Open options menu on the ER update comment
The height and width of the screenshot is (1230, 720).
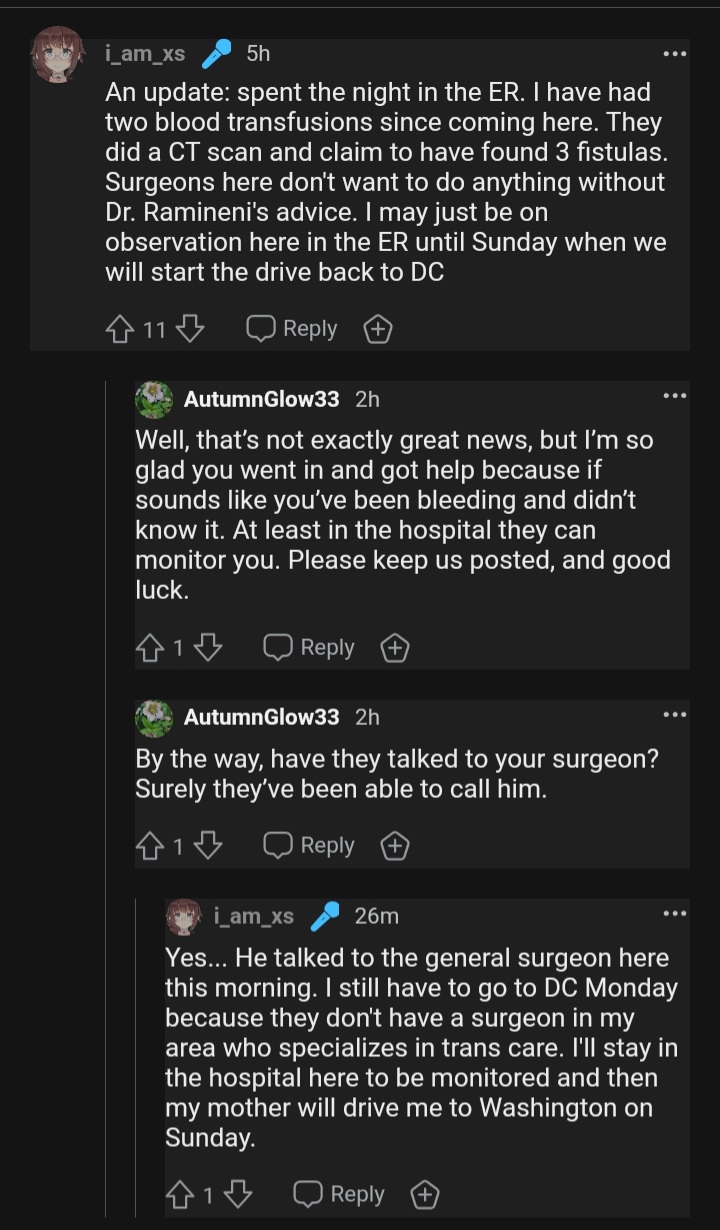(675, 54)
